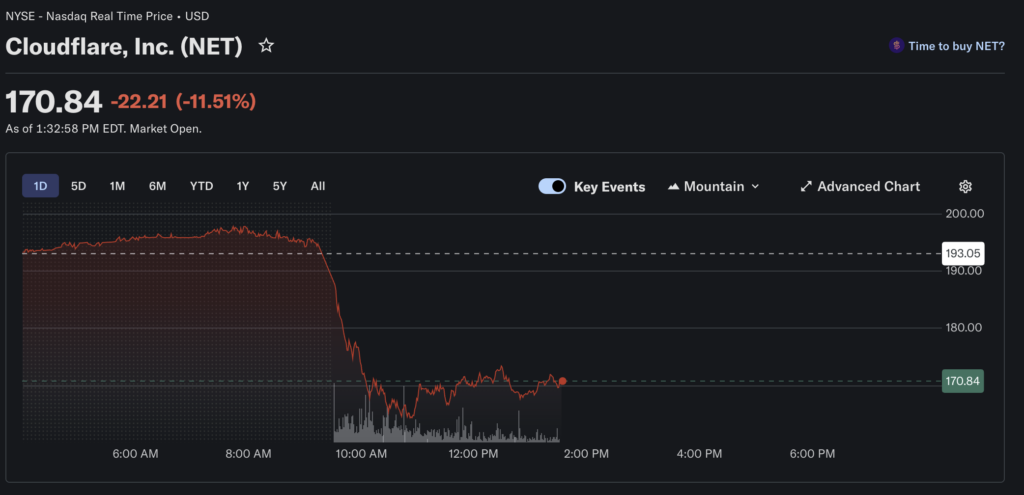Click the star icon to follow NET
Image resolution: width=1024 pixels, height=495 pixels.
point(266,46)
